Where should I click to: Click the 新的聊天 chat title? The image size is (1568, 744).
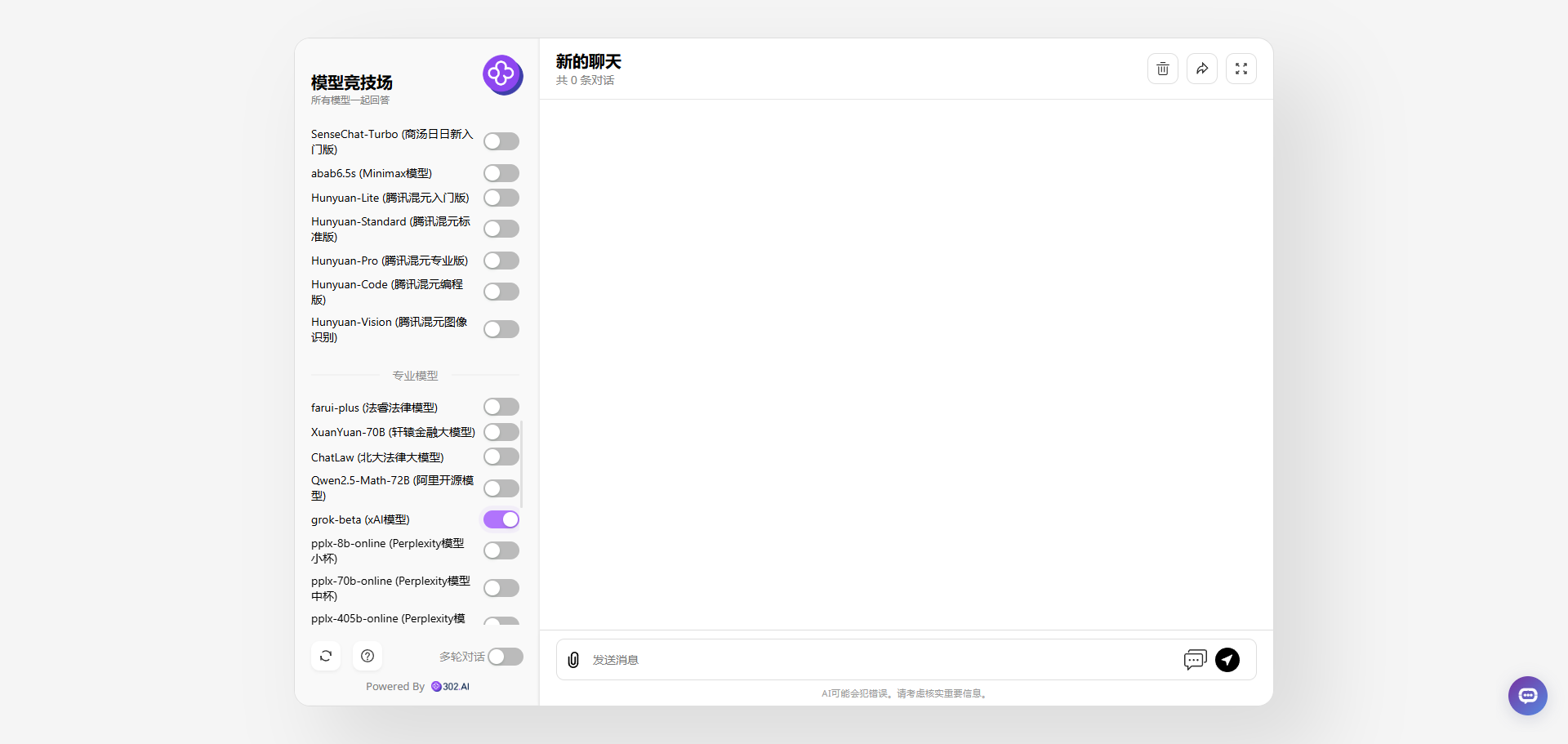click(589, 62)
